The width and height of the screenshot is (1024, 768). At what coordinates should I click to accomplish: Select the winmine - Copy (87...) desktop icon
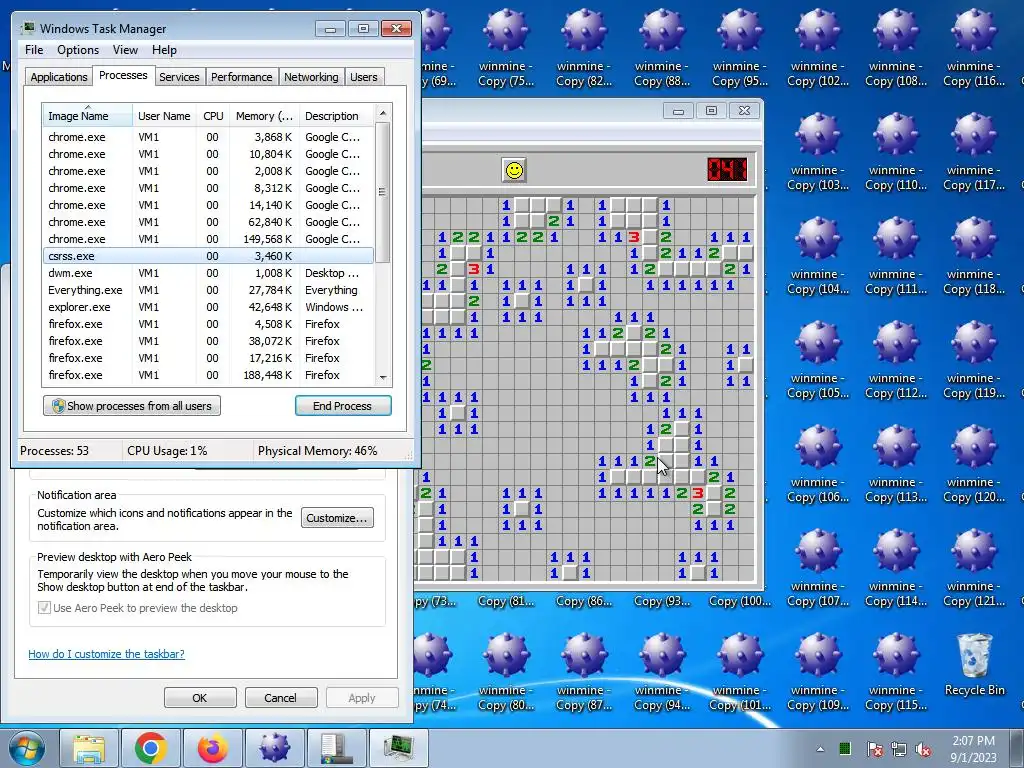pos(584,672)
